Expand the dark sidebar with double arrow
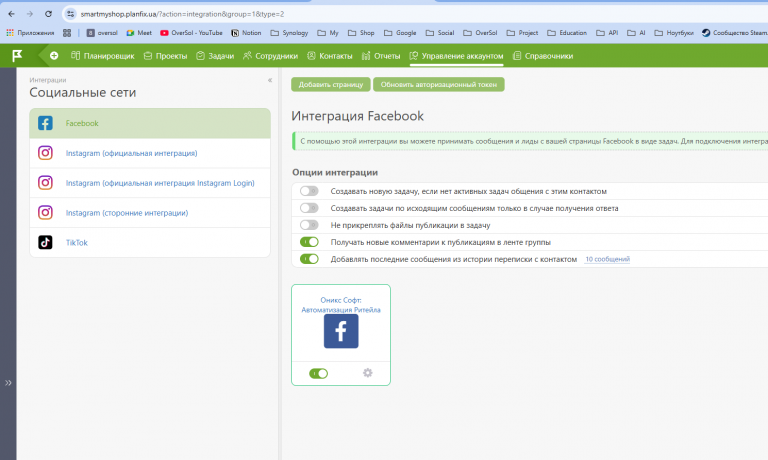768x460 pixels. click(8, 383)
